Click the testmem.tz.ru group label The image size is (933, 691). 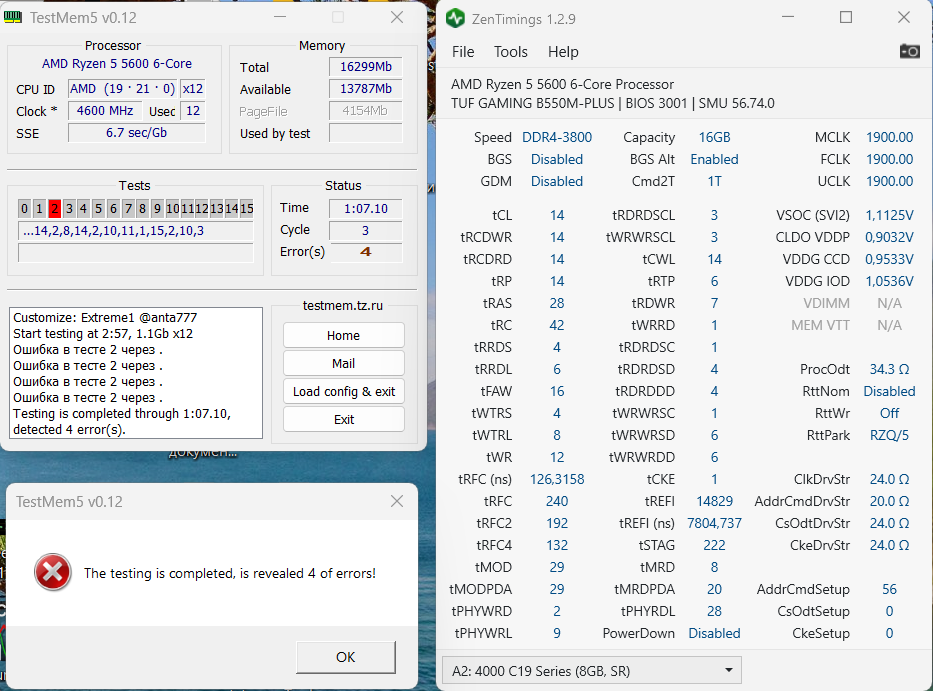click(x=343, y=305)
